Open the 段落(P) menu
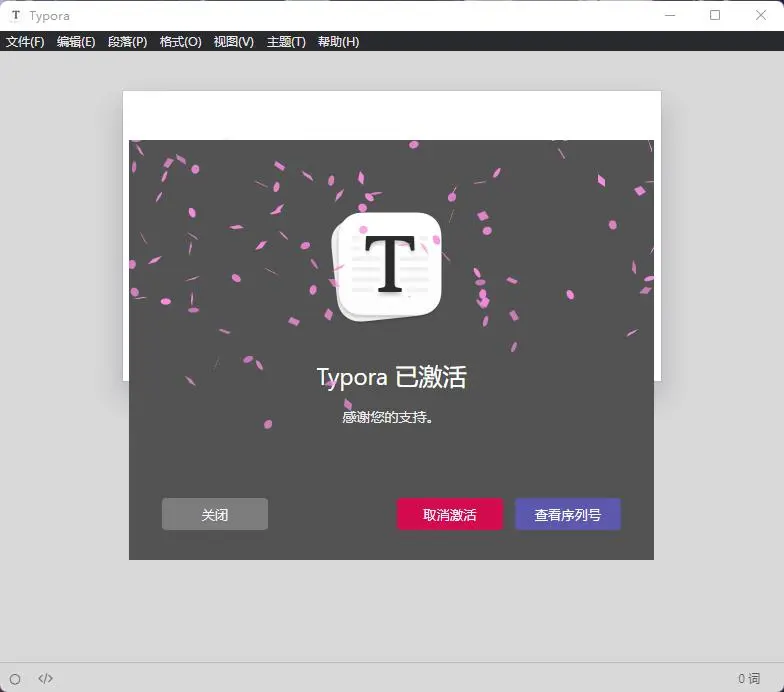 [x=128, y=42]
